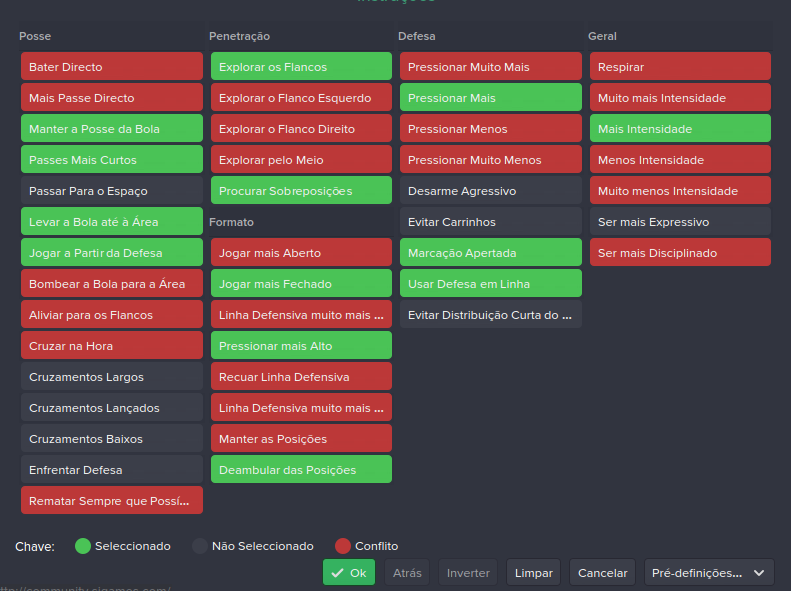The width and height of the screenshot is (791, 591).
Task: Select Pressionar Menos
Action: (x=491, y=129)
